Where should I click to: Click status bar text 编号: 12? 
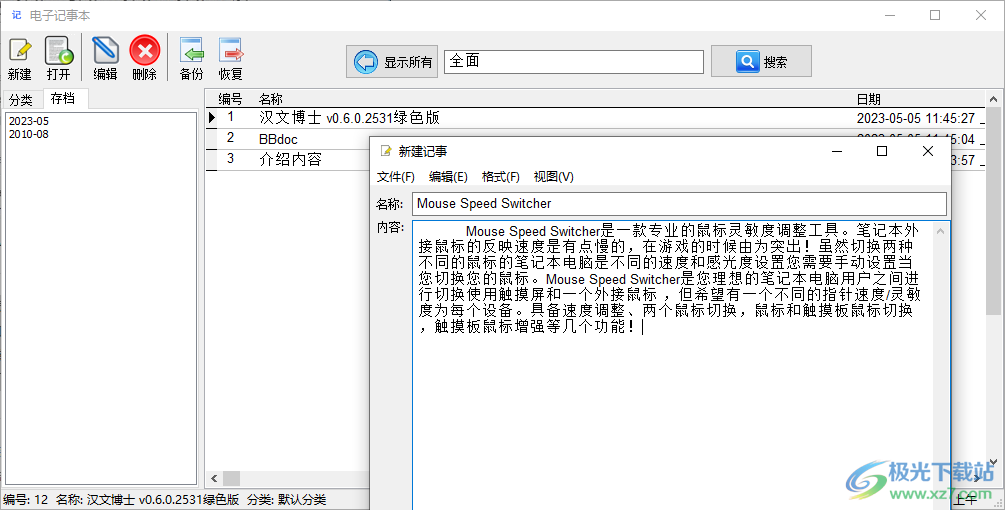(26, 500)
